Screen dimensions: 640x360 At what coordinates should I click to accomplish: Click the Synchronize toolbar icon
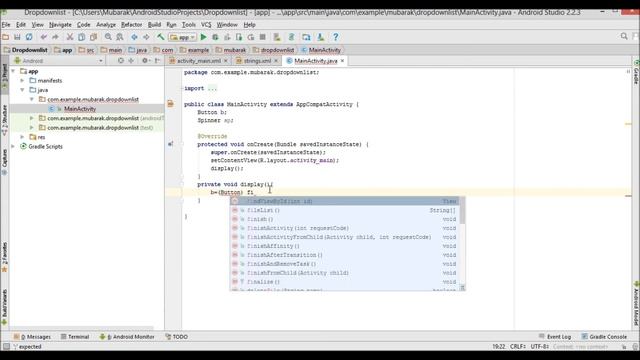[x=29, y=37]
